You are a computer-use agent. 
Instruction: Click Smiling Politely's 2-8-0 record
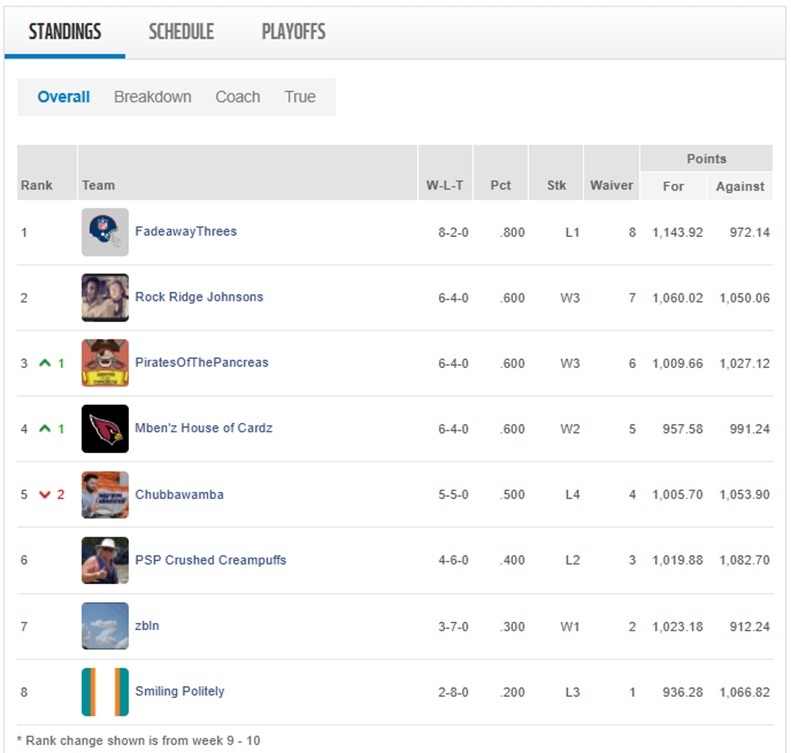[x=453, y=692]
